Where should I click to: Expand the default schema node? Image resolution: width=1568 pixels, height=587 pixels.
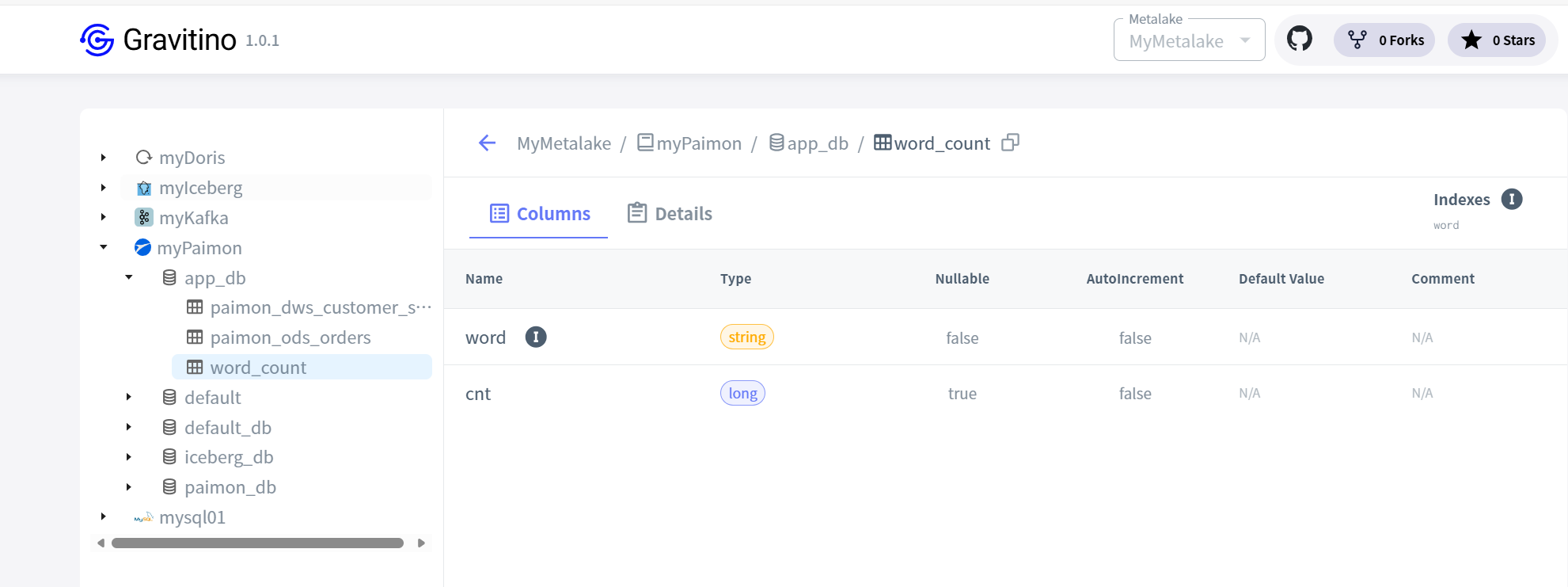tap(129, 397)
